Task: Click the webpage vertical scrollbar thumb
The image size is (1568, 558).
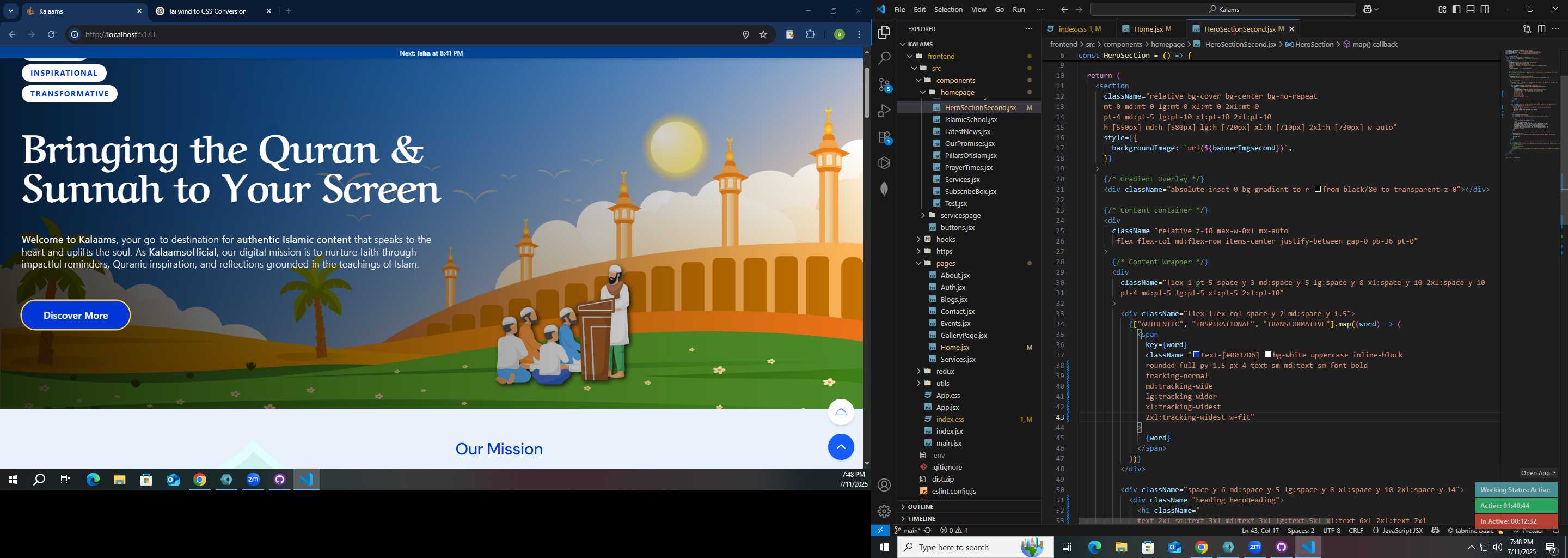Action: point(866,93)
